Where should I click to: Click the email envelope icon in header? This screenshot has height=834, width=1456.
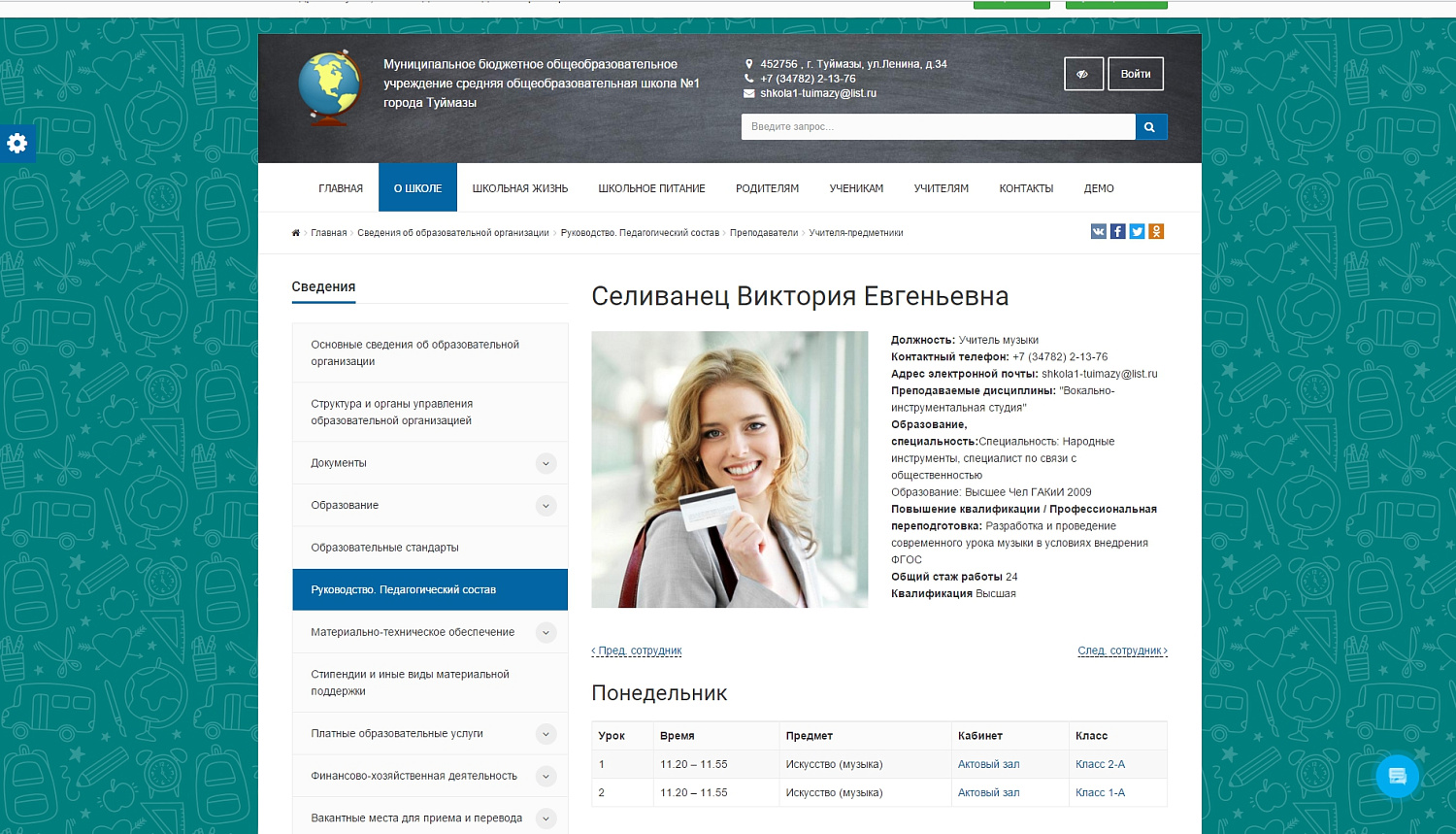tap(748, 93)
